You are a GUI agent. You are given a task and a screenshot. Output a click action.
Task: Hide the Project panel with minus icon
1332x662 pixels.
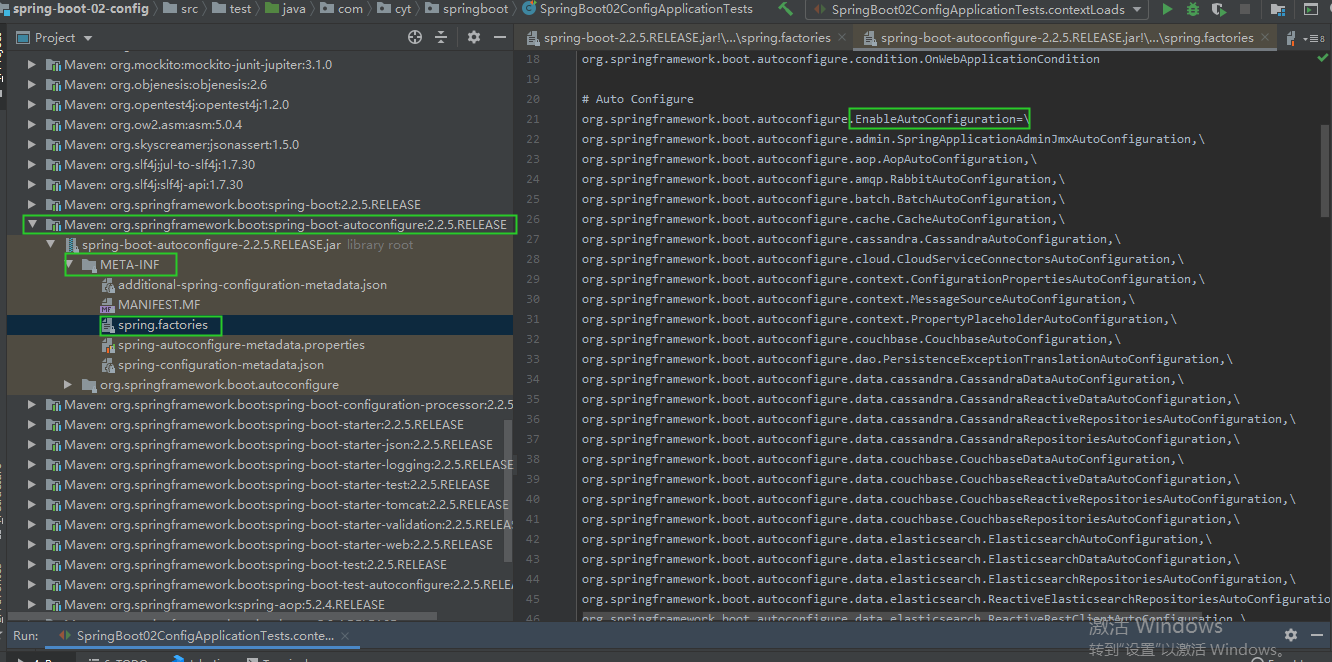pos(500,37)
